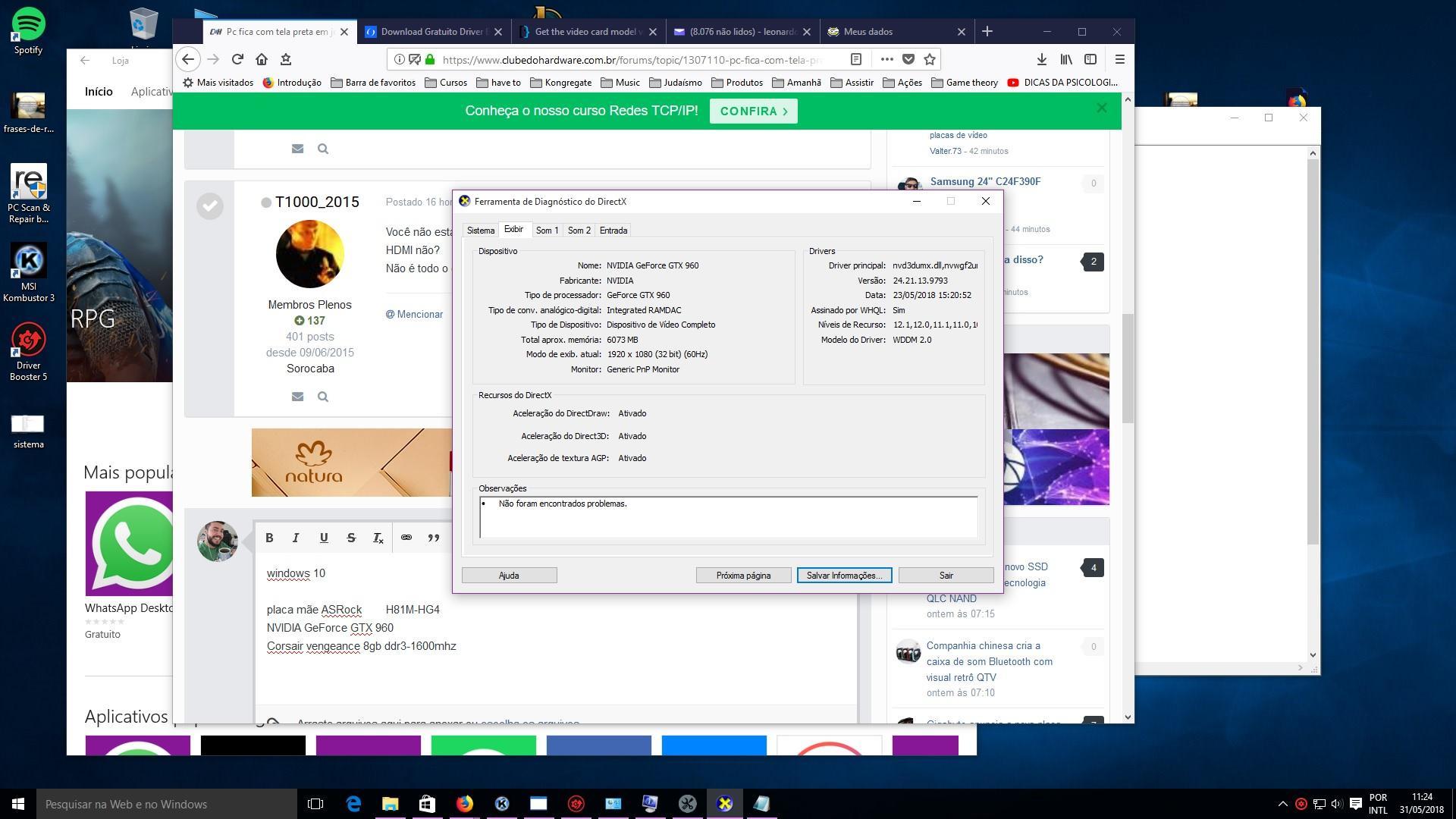
Task: Click natura advertisement banner
Action: click(351, 463)
